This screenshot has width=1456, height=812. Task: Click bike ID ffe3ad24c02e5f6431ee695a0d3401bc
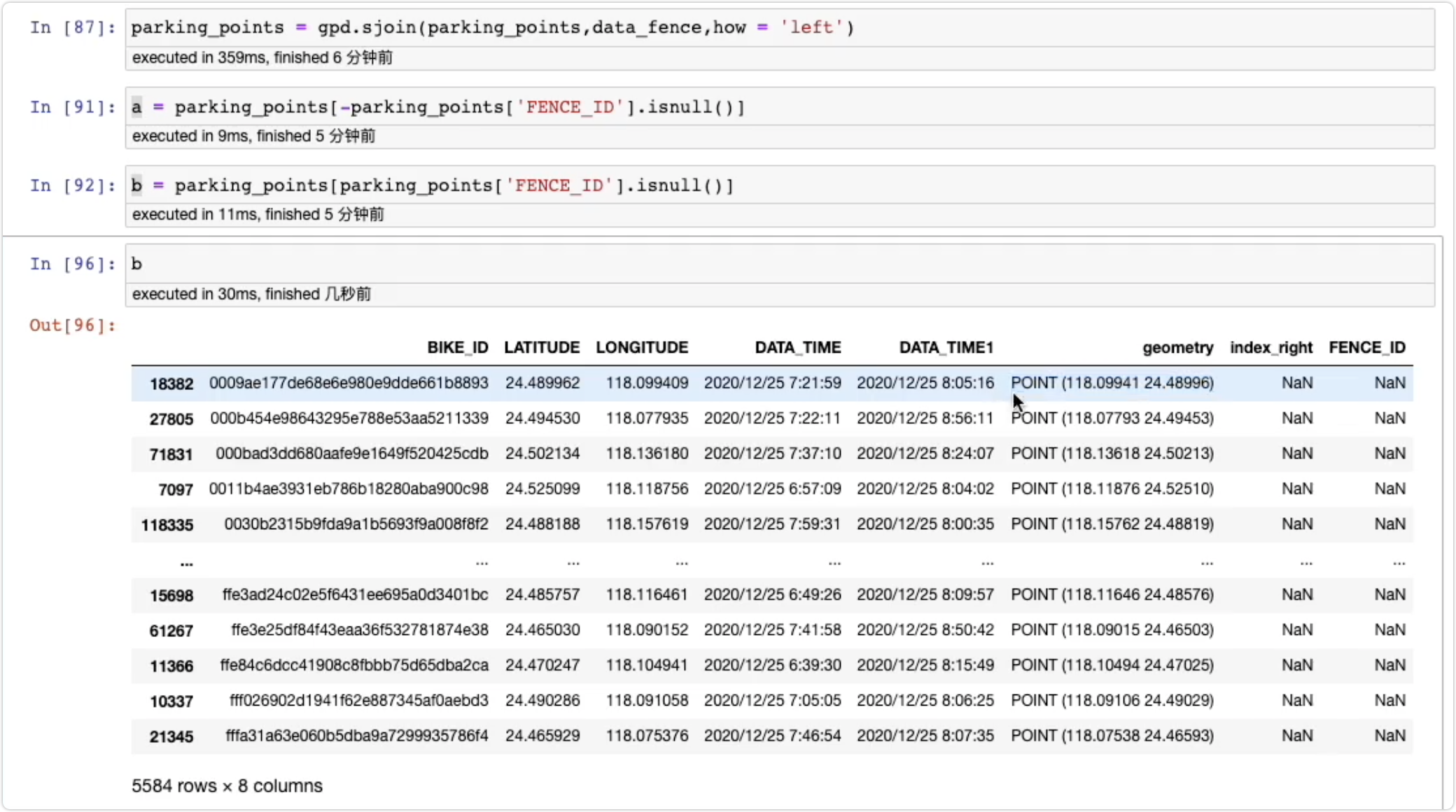point(356,594)
